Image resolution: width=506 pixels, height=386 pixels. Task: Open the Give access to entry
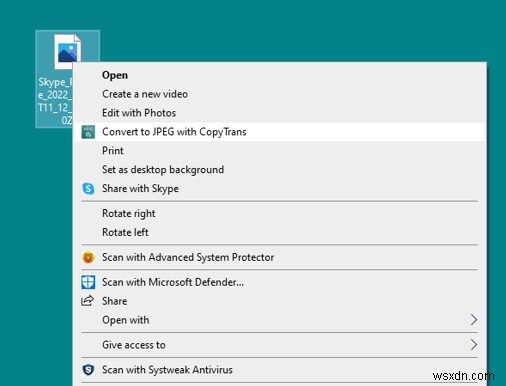coord(279,345)
